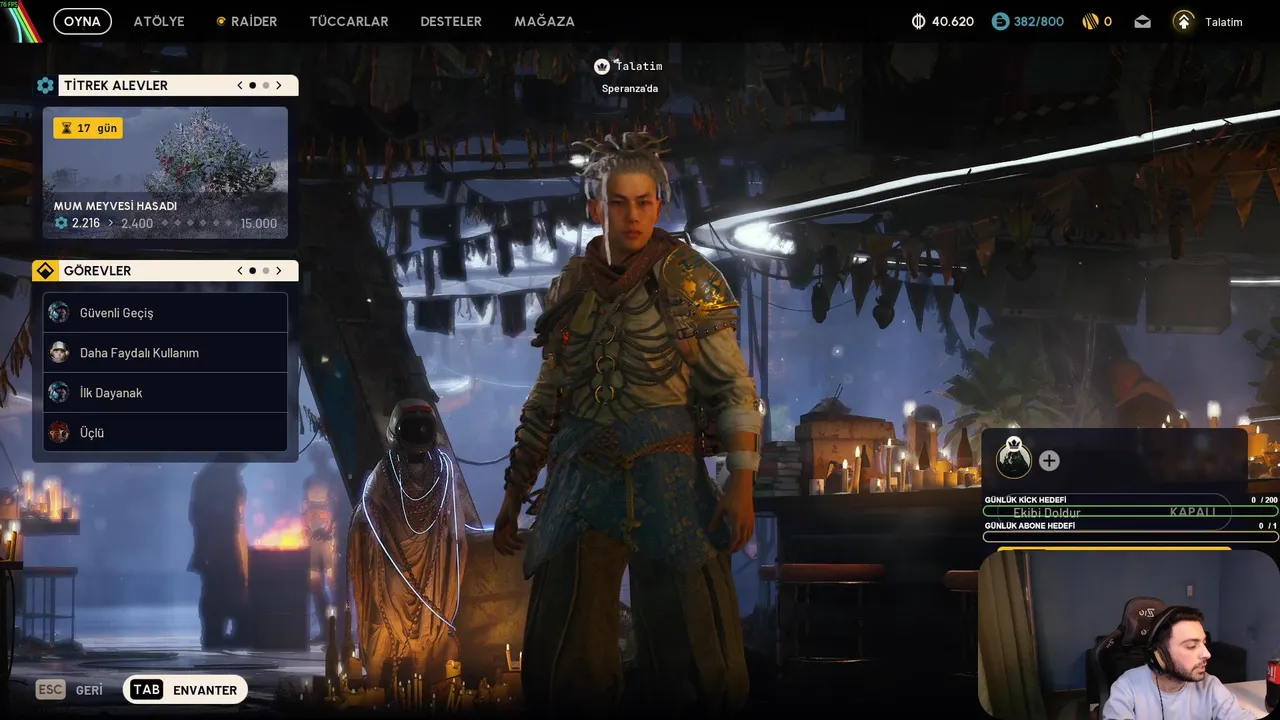
Task: Click the gear icon beside TİTREK ALEVLER
Action: click(x=45, y=86)
